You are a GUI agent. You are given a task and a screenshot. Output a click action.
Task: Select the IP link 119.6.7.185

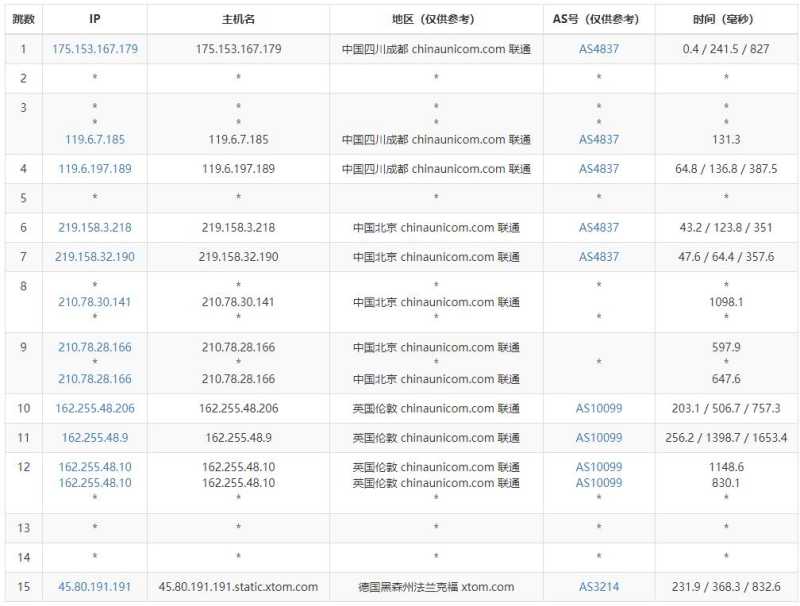point(94,139)
